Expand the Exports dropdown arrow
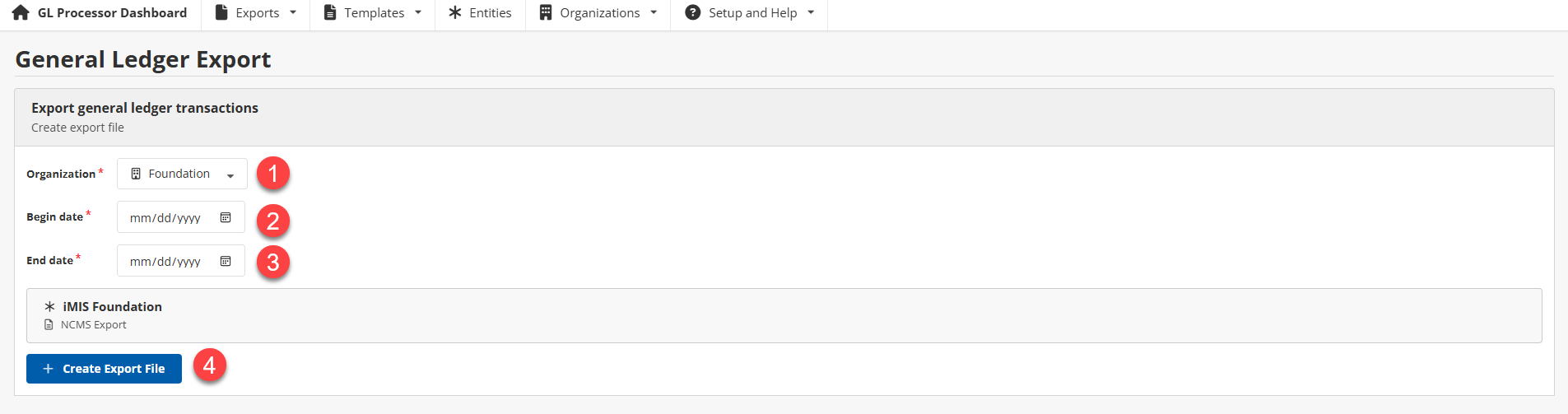This screenshot has width=1568, height=414. click(293, 13)
